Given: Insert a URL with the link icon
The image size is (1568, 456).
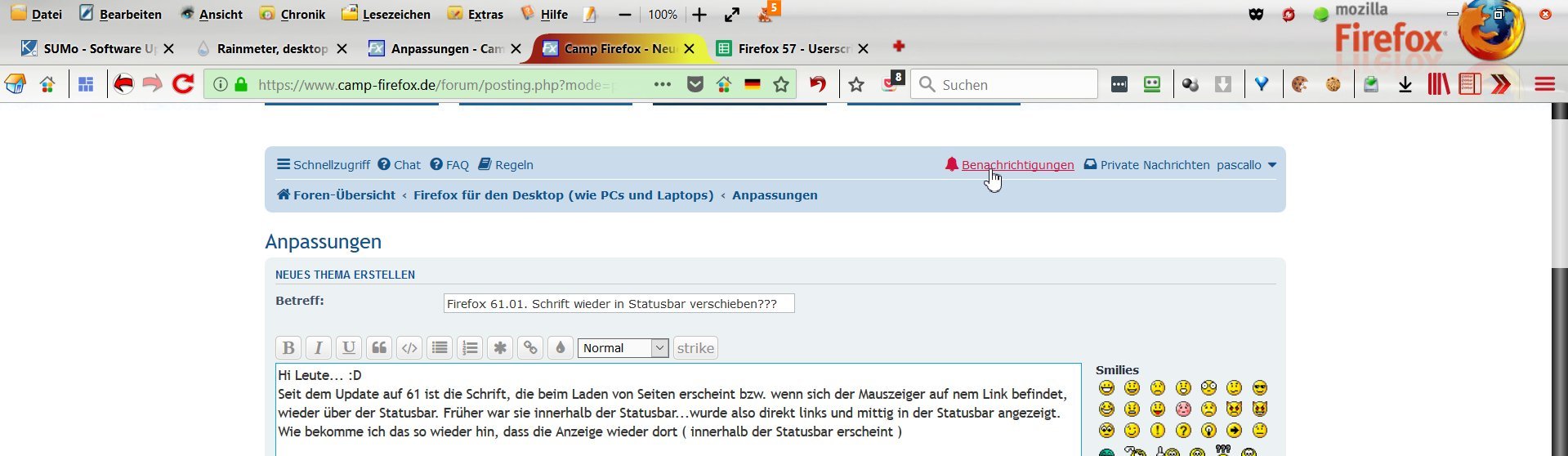Looking at the screenshot, I should tap(530, 347).
